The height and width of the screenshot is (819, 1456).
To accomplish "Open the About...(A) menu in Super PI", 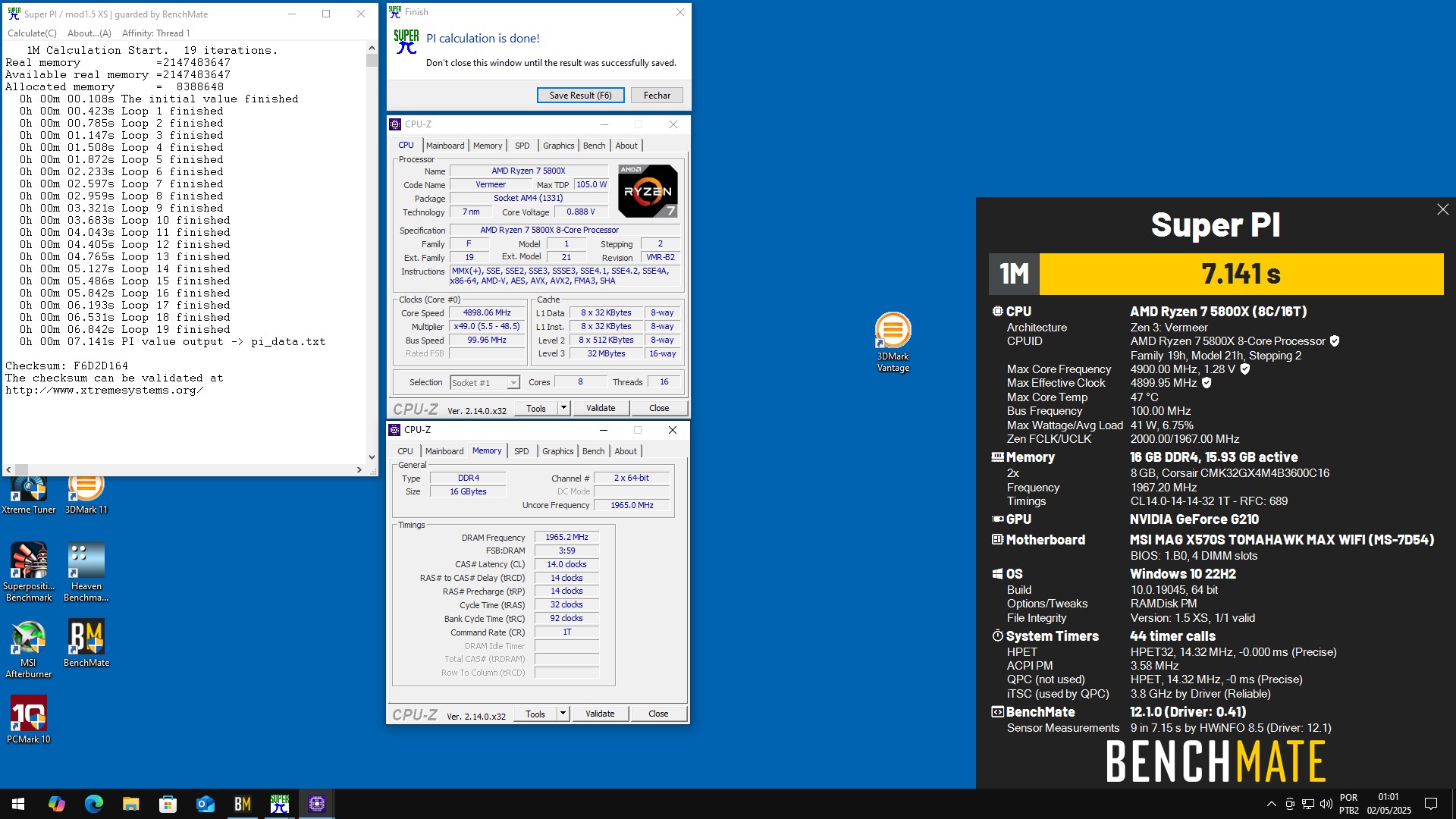I will [89, 33].
